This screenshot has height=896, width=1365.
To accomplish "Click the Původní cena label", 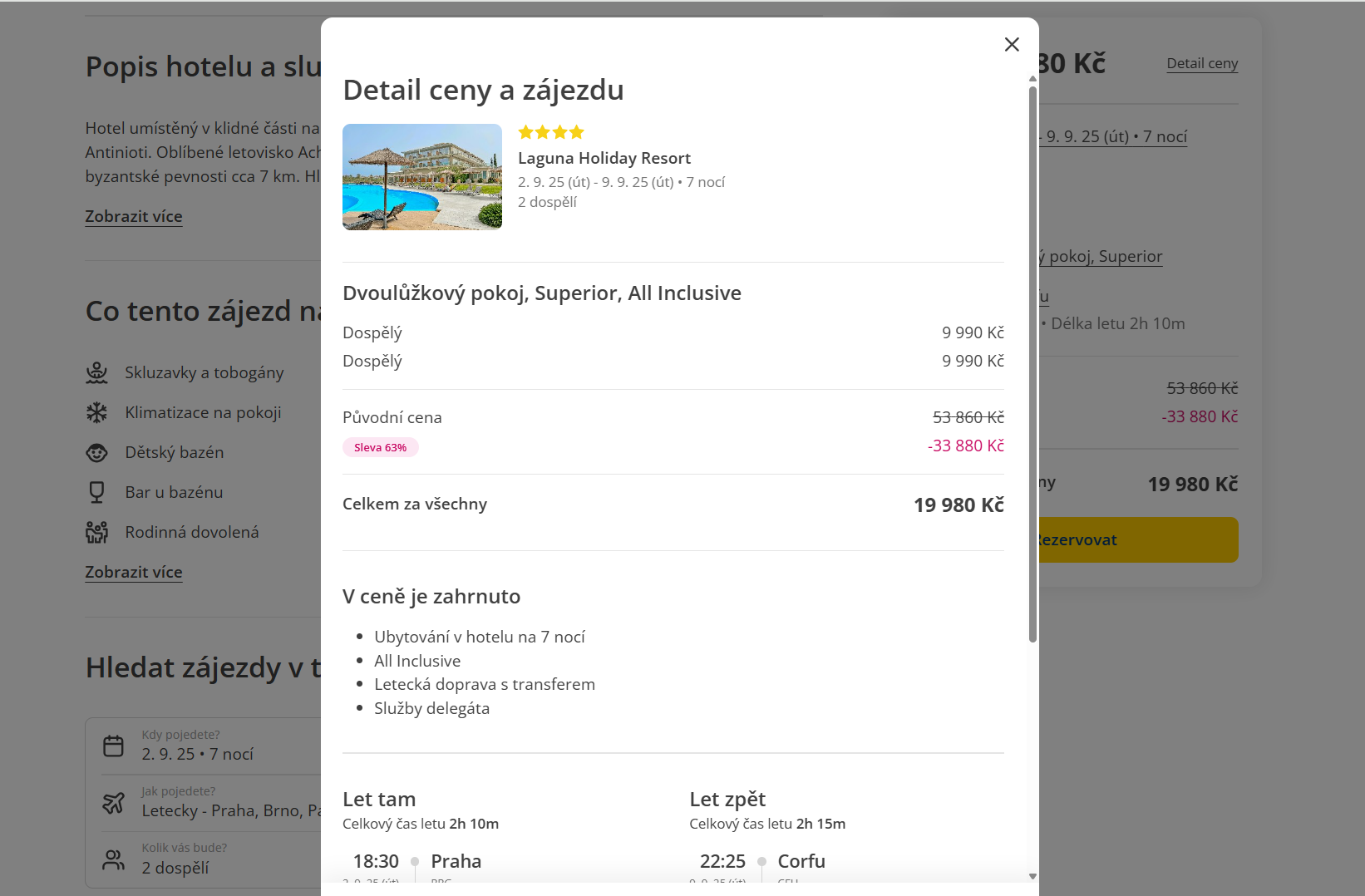I will pyautogui.click(x=392, y=417).
